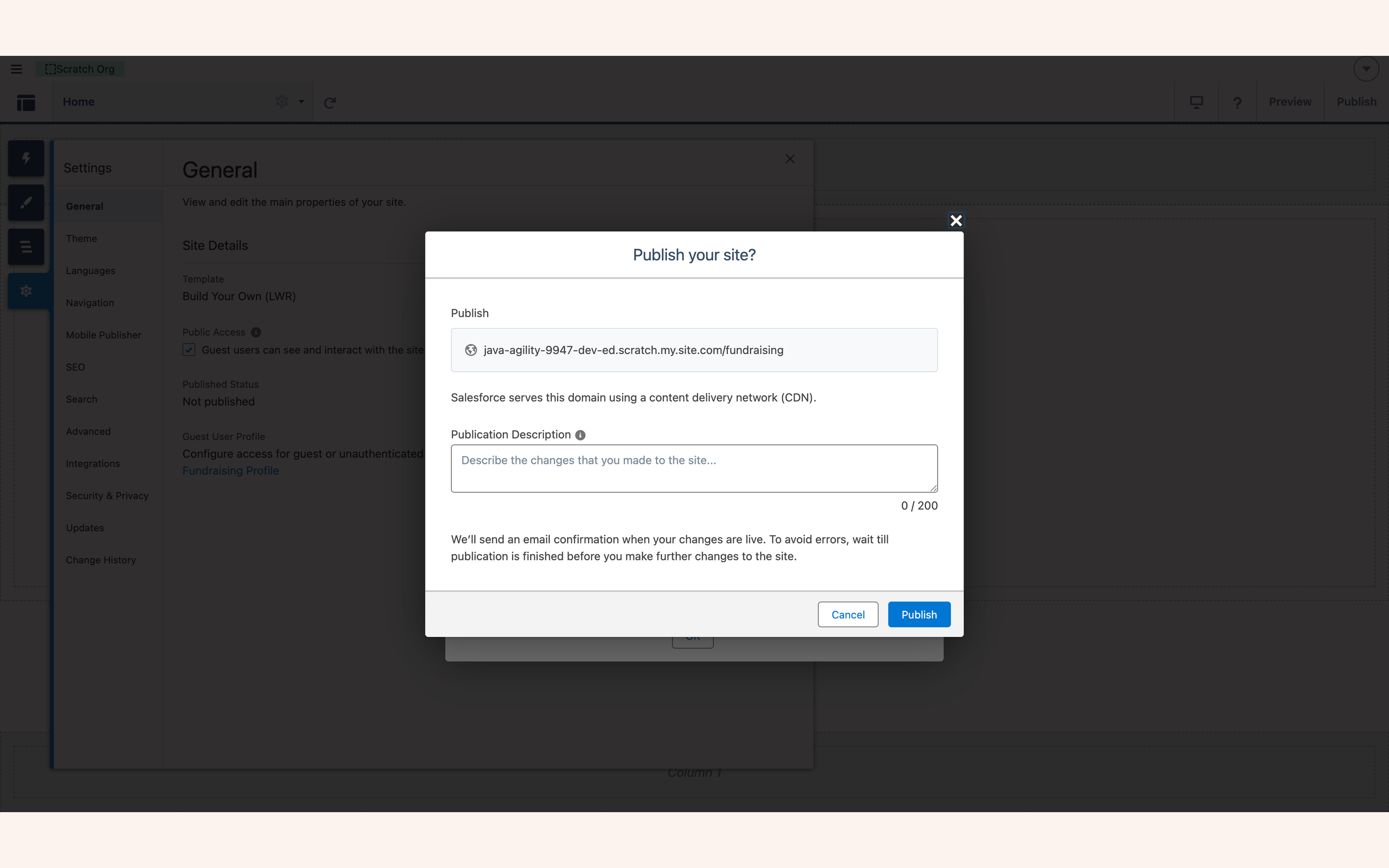Click the java-agility site URL text

point(633,350)
